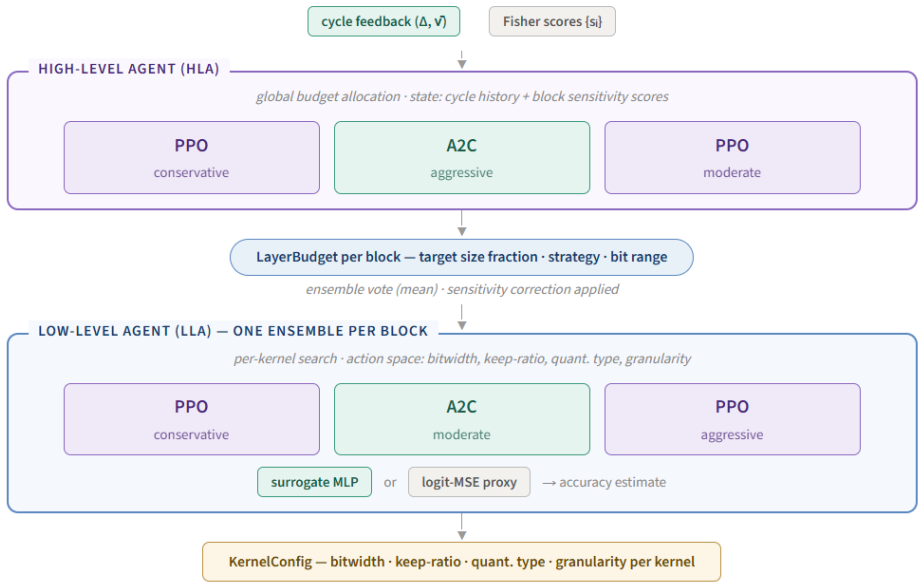Viewport: 924px width, 588px height.
Task: Click the arrow entering the LLA panel
Action: click(x=462, y=317)
